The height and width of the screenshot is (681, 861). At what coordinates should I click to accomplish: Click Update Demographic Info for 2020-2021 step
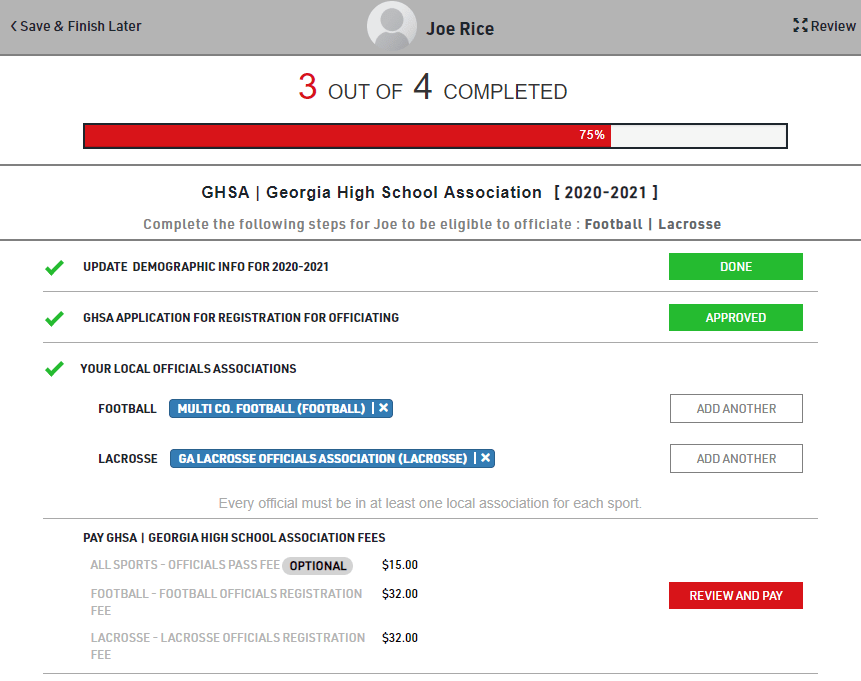pyautogui.click(x=206, y=267)
